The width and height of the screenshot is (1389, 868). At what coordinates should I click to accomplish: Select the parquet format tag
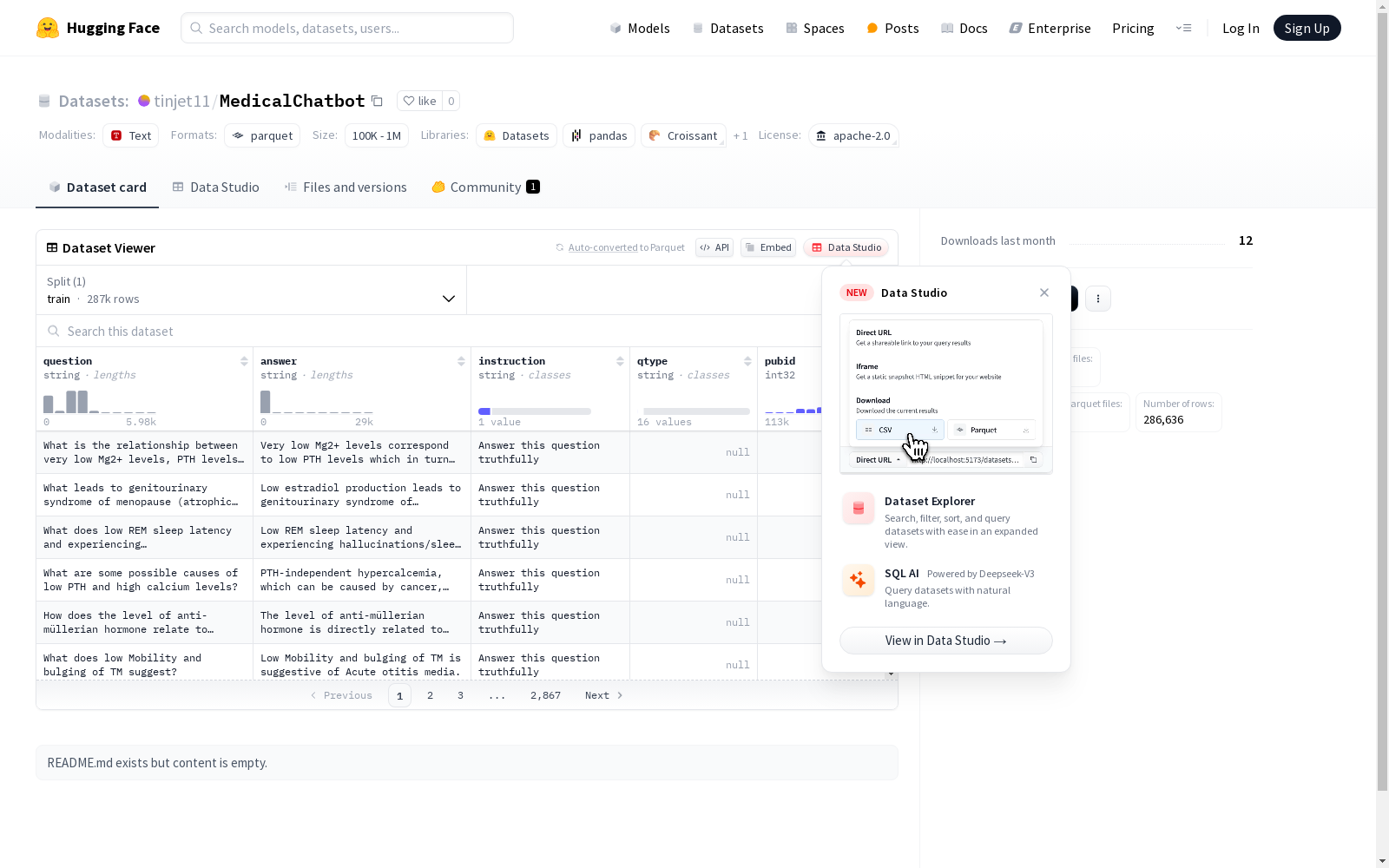click(x=262, y=135)
